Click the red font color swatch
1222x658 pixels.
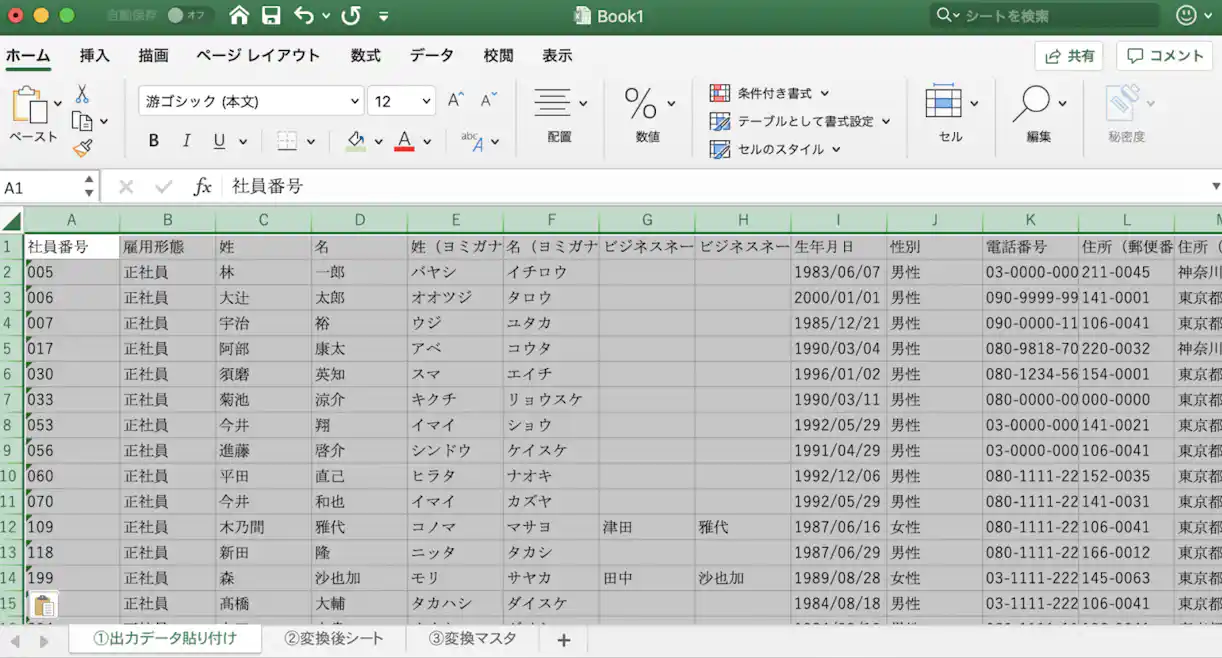(404, 147)
